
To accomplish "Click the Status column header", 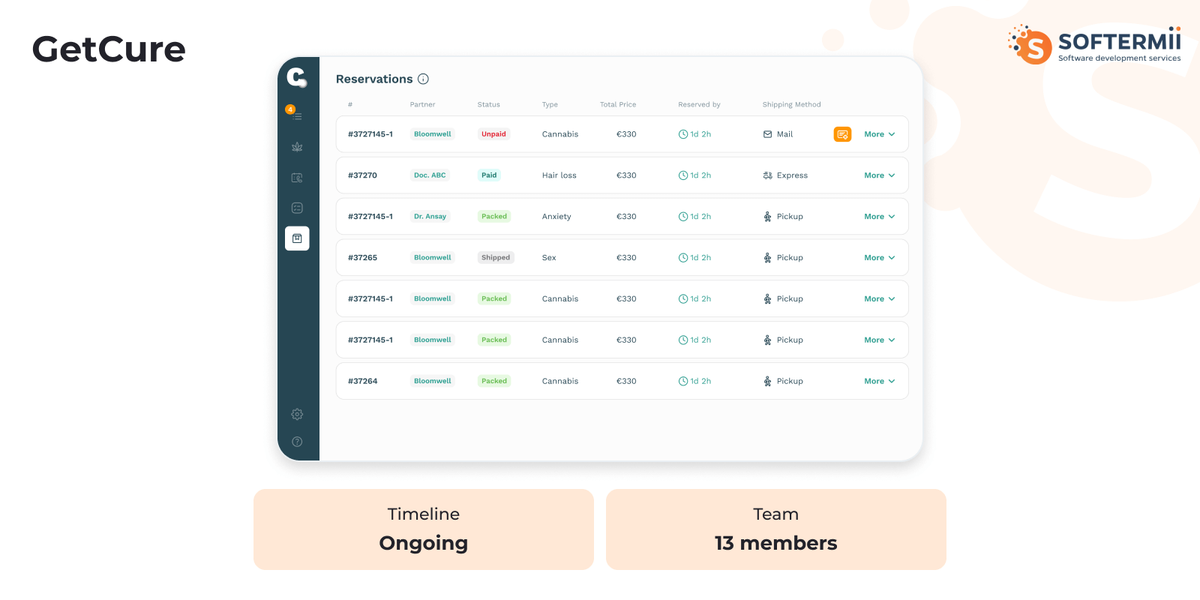I will [x=488, y=105].
